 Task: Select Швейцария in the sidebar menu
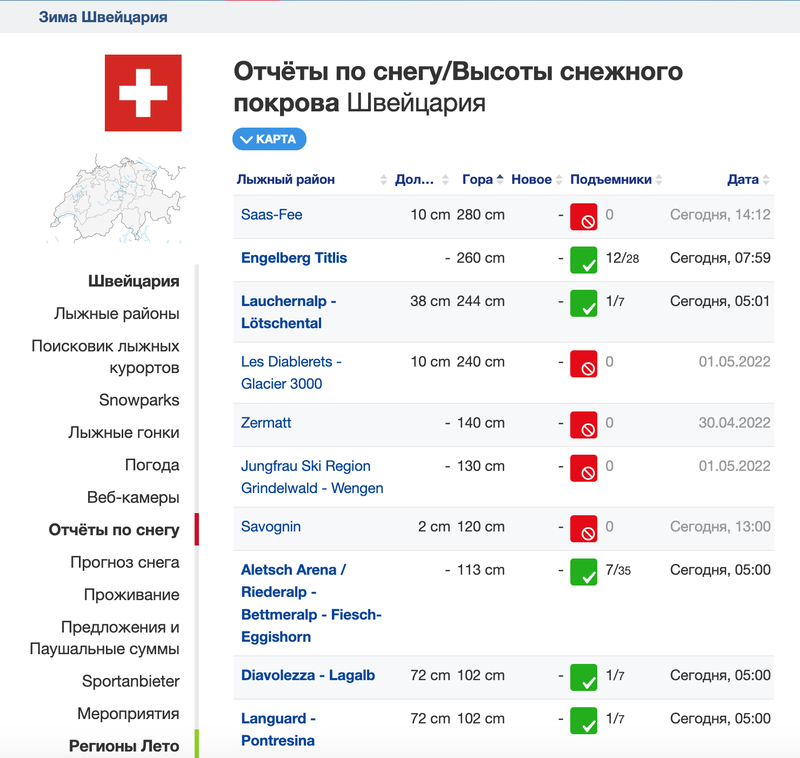tap(134, 281)
